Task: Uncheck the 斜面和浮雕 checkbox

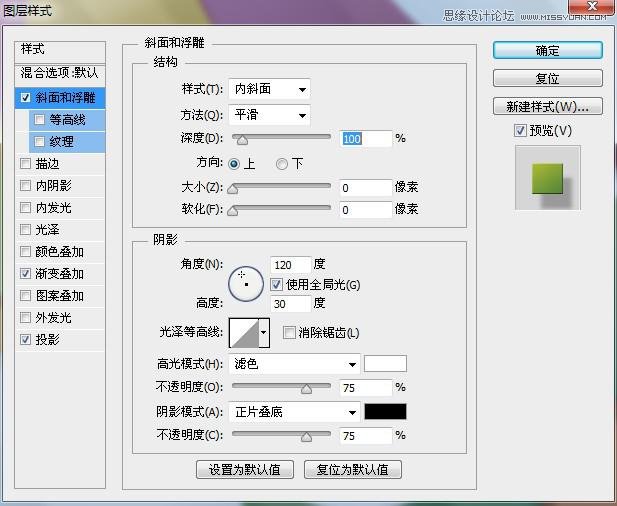Action: 26,98
